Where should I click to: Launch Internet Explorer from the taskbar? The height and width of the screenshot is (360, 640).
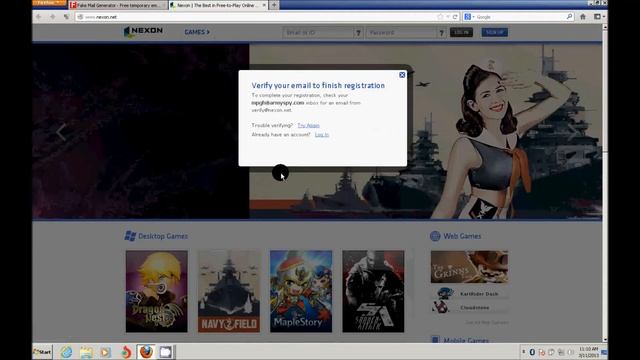tap(67, 352)
